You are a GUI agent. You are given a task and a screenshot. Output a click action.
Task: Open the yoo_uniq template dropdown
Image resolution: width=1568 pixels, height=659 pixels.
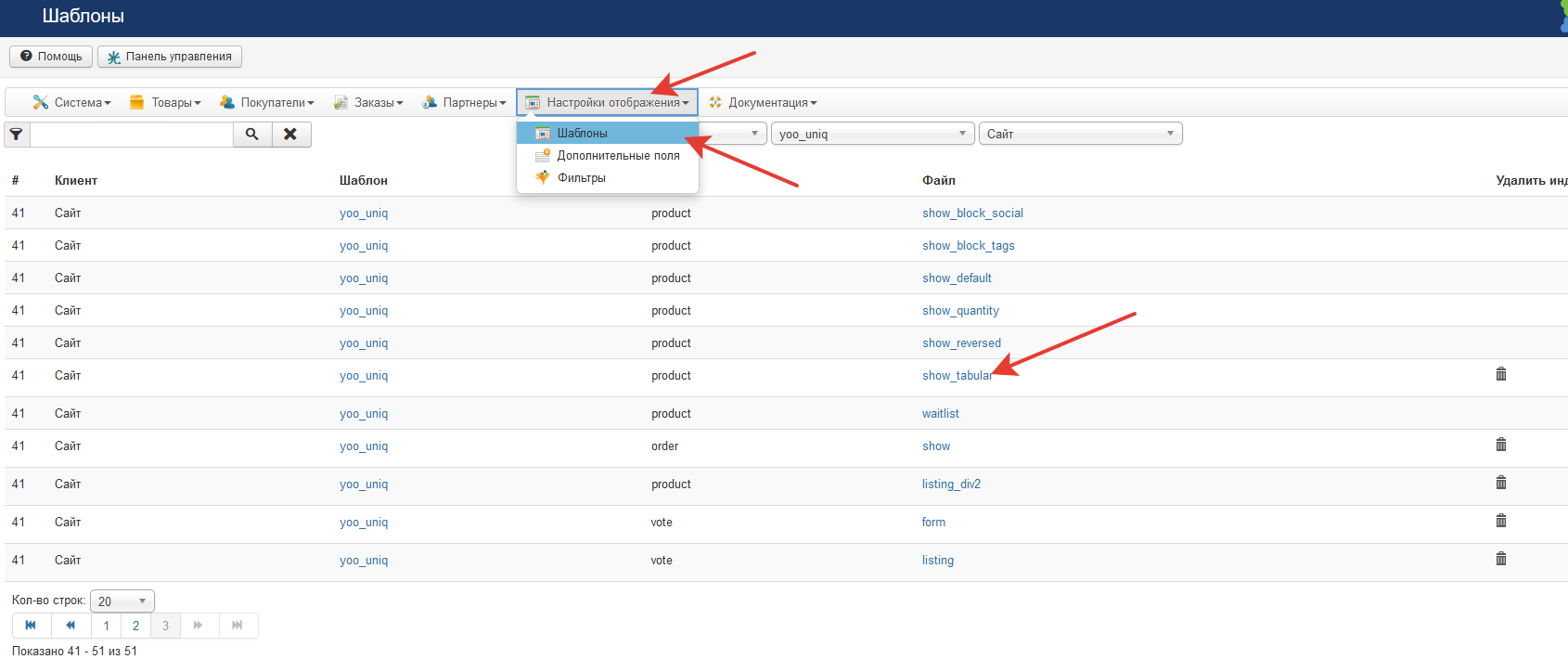[873, 134]
